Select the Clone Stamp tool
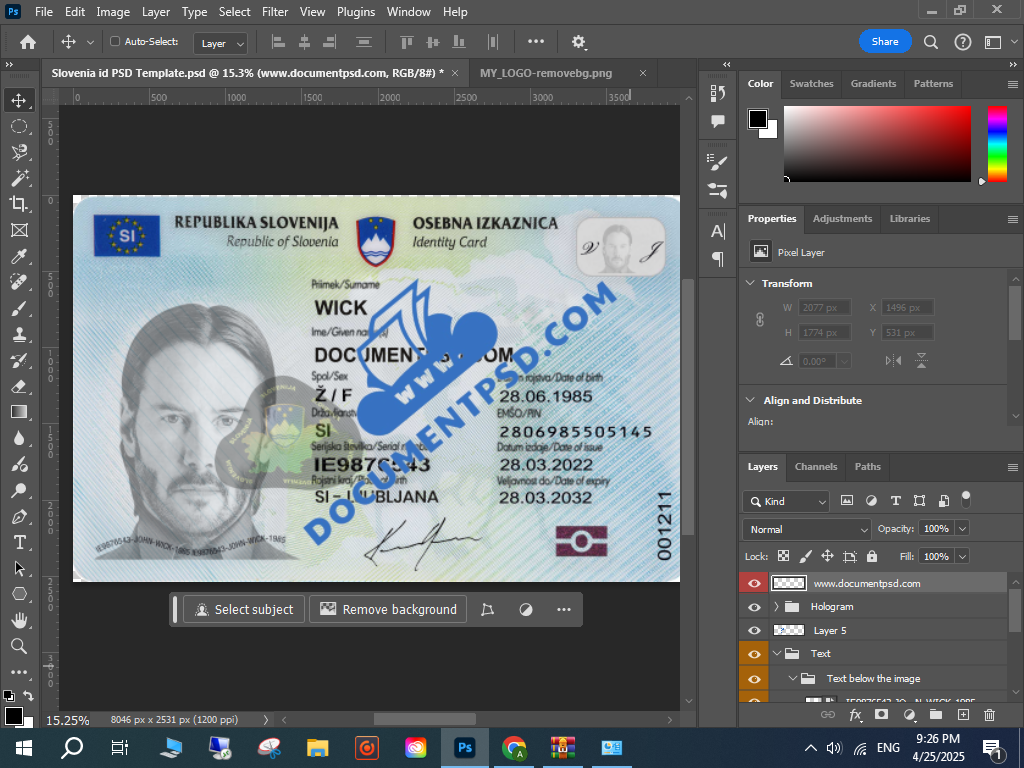This screenshot has width=1024, height=768. tap(19, 334)
